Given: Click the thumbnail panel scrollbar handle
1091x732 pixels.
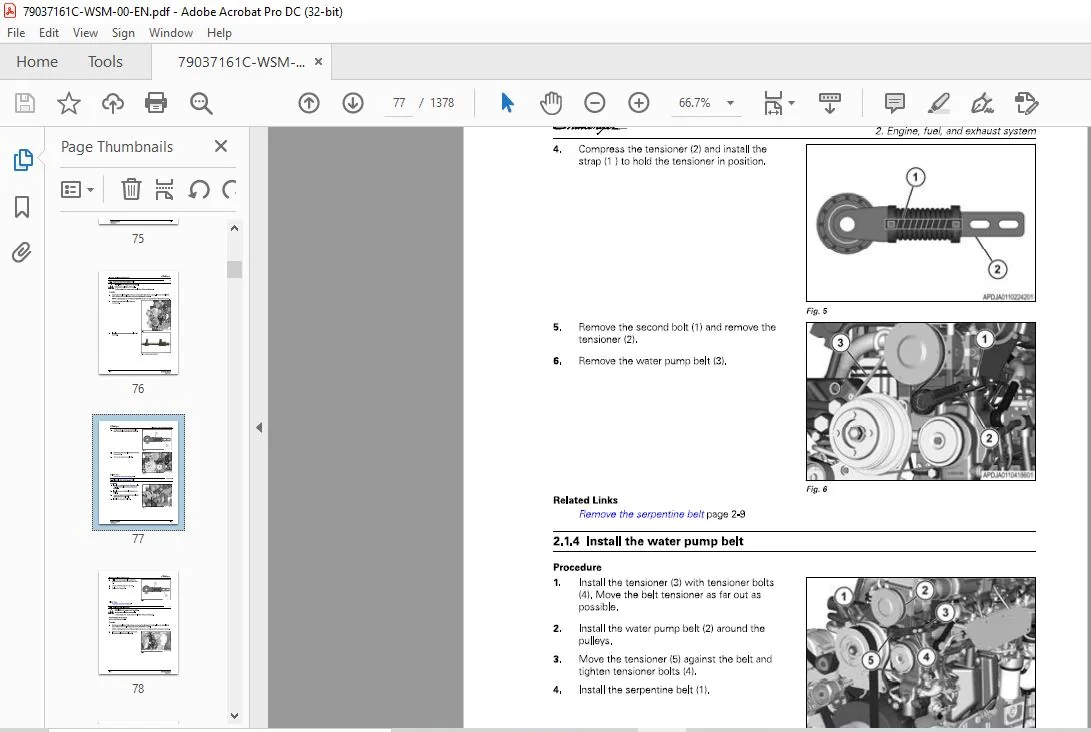Looking at the screenshot, I should tap(234, 269).
